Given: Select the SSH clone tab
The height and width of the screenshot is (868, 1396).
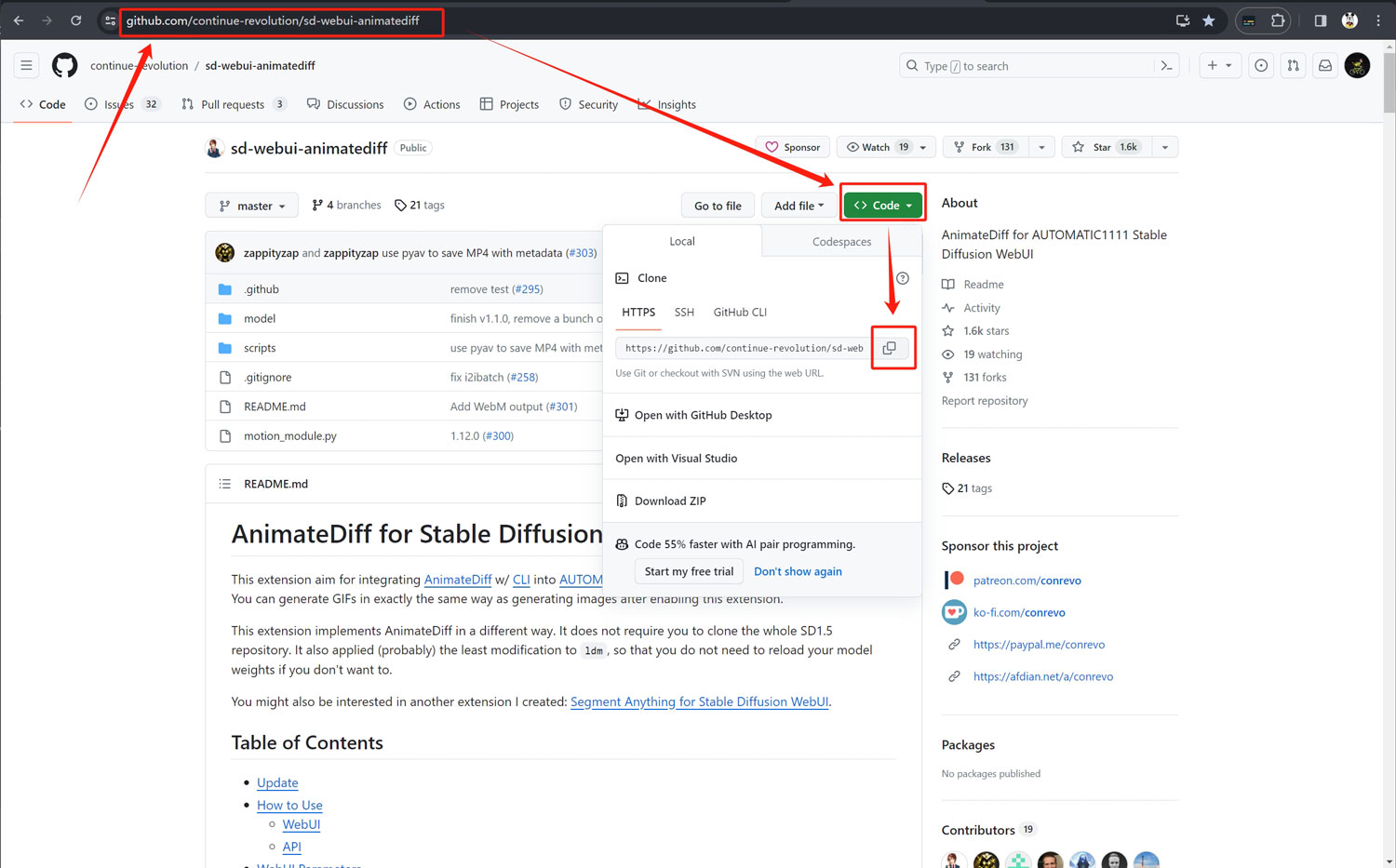Looking at the screenshot, I should click(x=684, y=313).
